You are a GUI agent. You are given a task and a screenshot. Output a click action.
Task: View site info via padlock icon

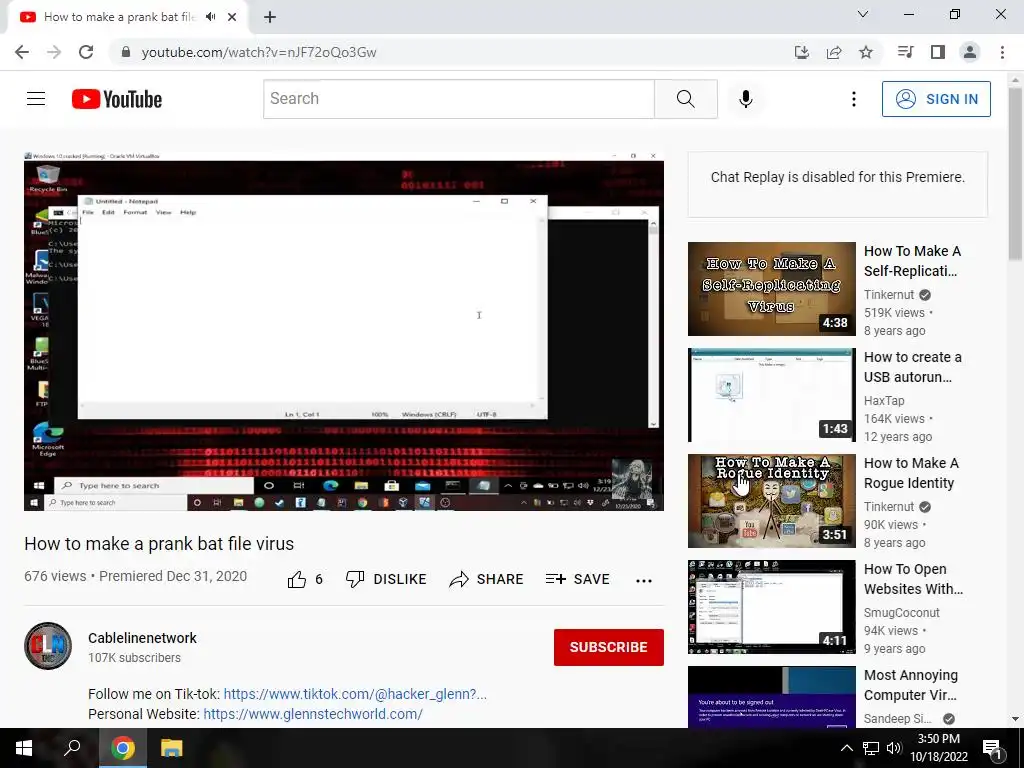[126, 52]
